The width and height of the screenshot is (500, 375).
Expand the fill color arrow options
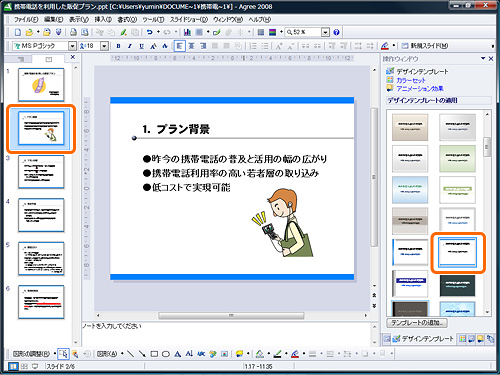tap(268, 354)
